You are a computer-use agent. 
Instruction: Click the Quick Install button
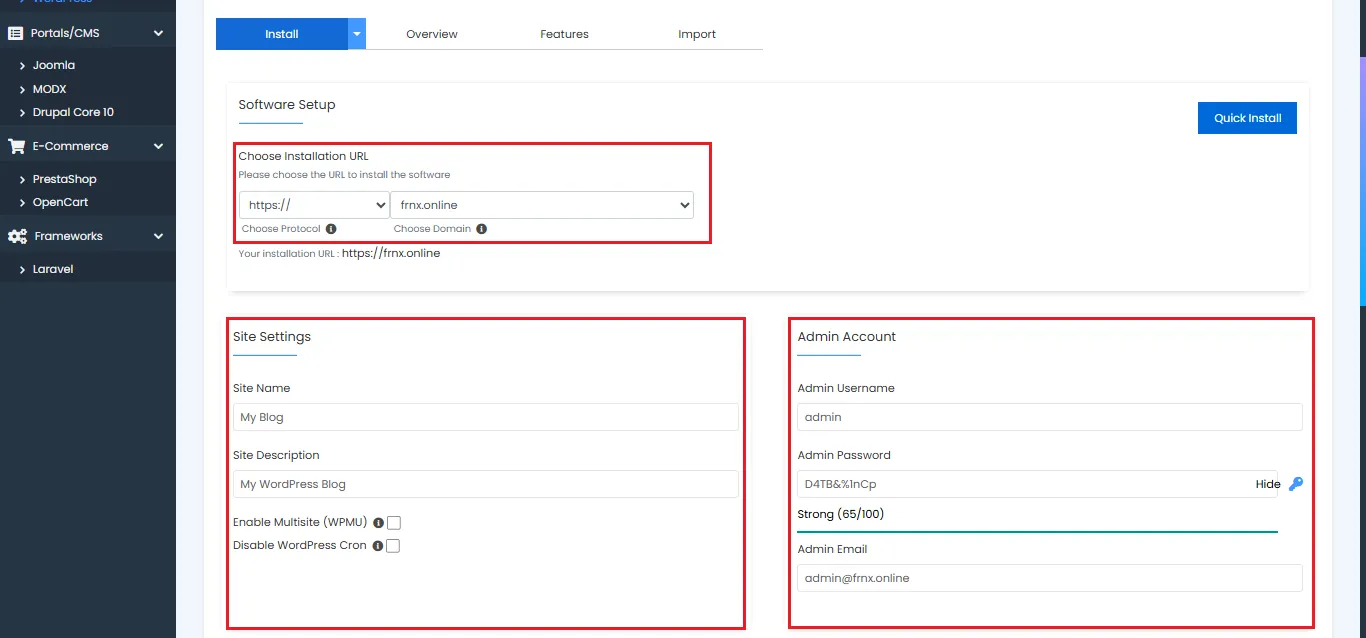(1247, 118)
